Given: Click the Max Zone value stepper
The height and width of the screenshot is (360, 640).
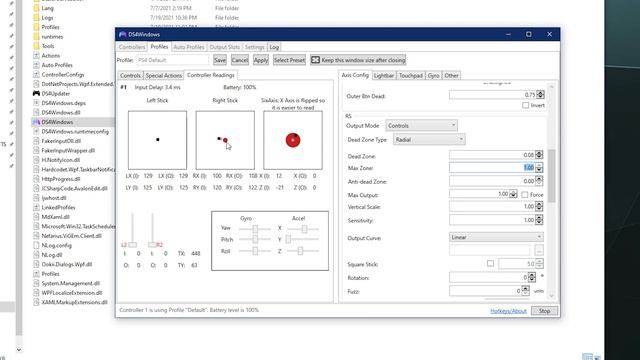Looking at the screenshot, I should tap(539, 167).
